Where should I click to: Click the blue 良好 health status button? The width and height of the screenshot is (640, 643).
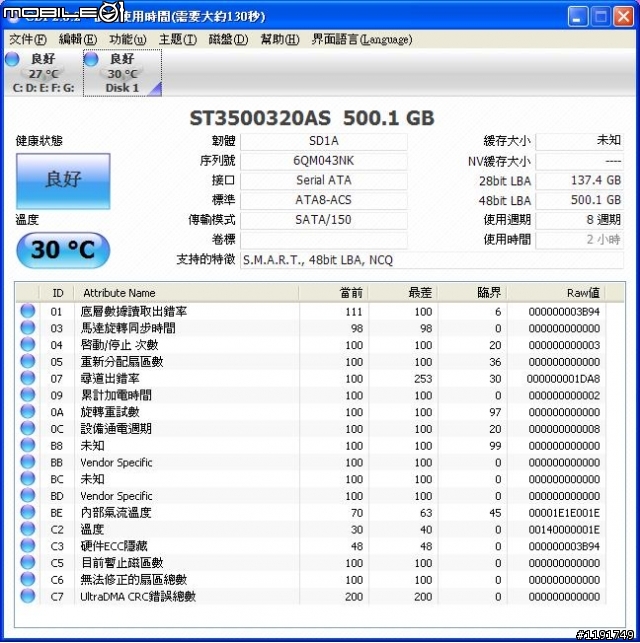click(x=63, y=181)
